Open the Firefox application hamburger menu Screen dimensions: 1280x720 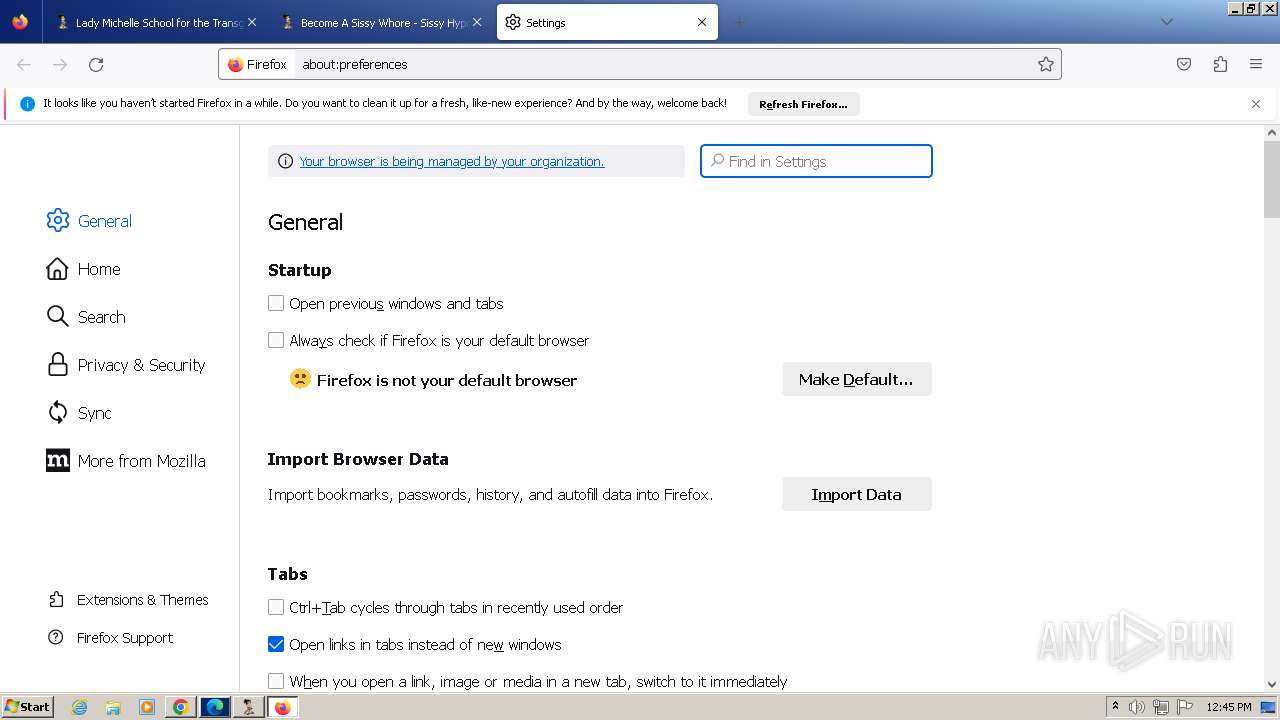[x=1256, y=64]
